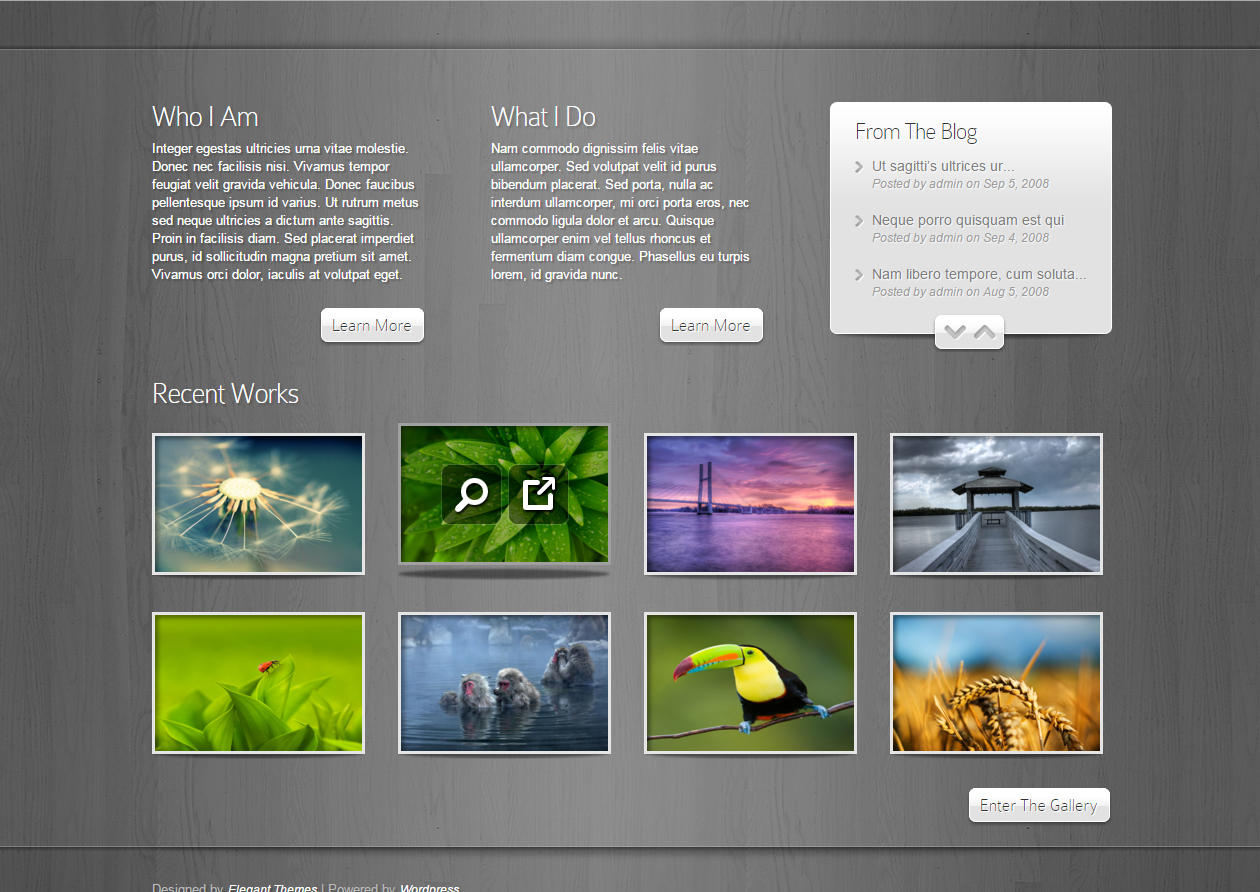Click arrow bullet beside 'Ut sagitti's ultrices' post

click(859, 167)
